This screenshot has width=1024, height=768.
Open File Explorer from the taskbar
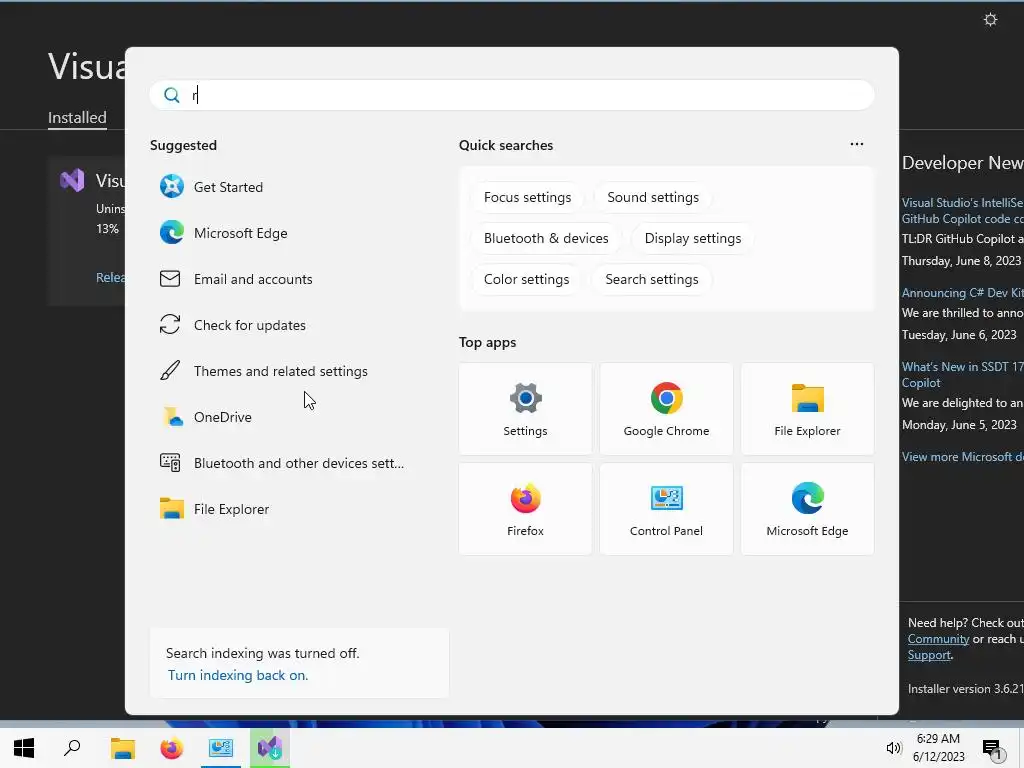(x=122, y=748)
